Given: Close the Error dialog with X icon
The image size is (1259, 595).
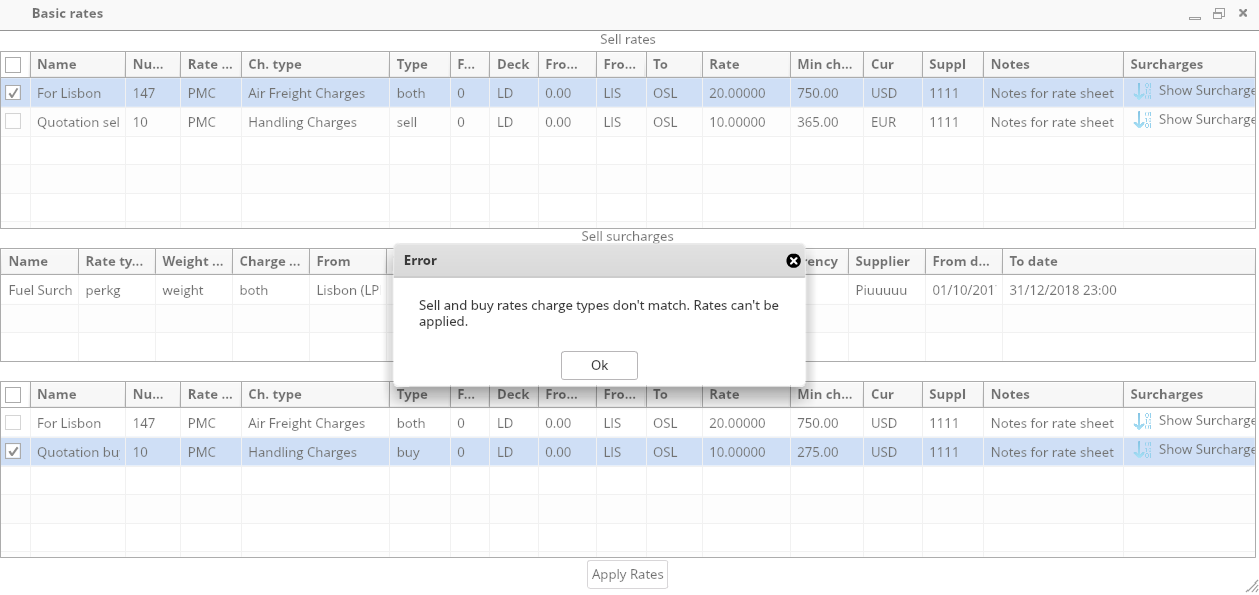Looking at the screenshot, I should [x=793, y=261].
